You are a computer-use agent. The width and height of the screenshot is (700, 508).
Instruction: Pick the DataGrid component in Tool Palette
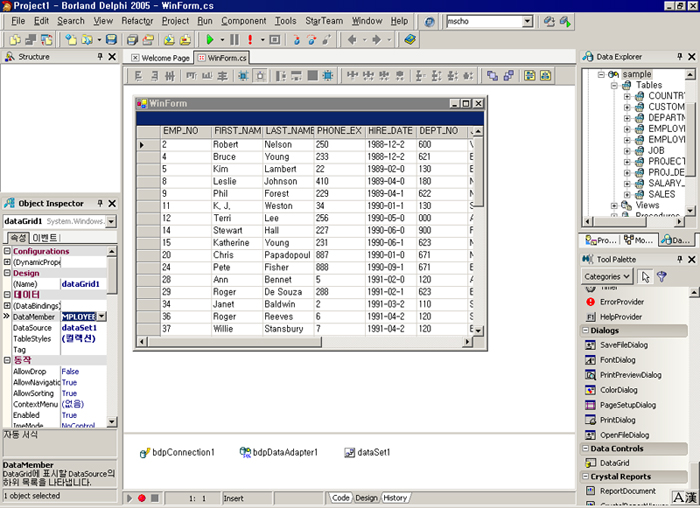pyautogui.click(x=614, y=463)
